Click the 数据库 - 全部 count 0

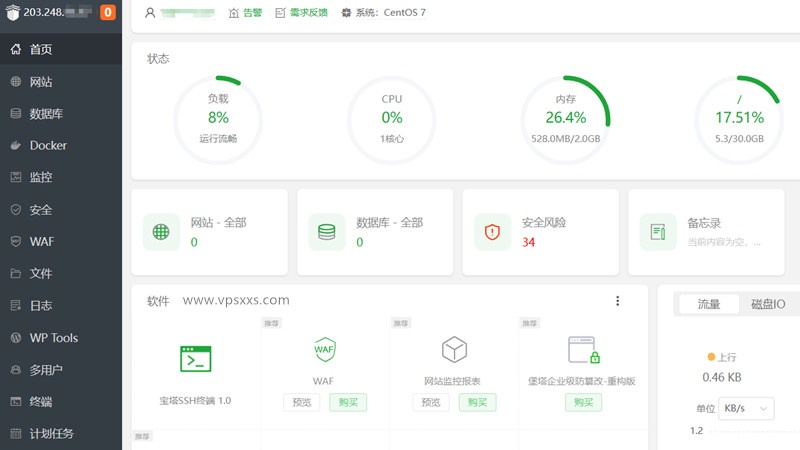360,242
